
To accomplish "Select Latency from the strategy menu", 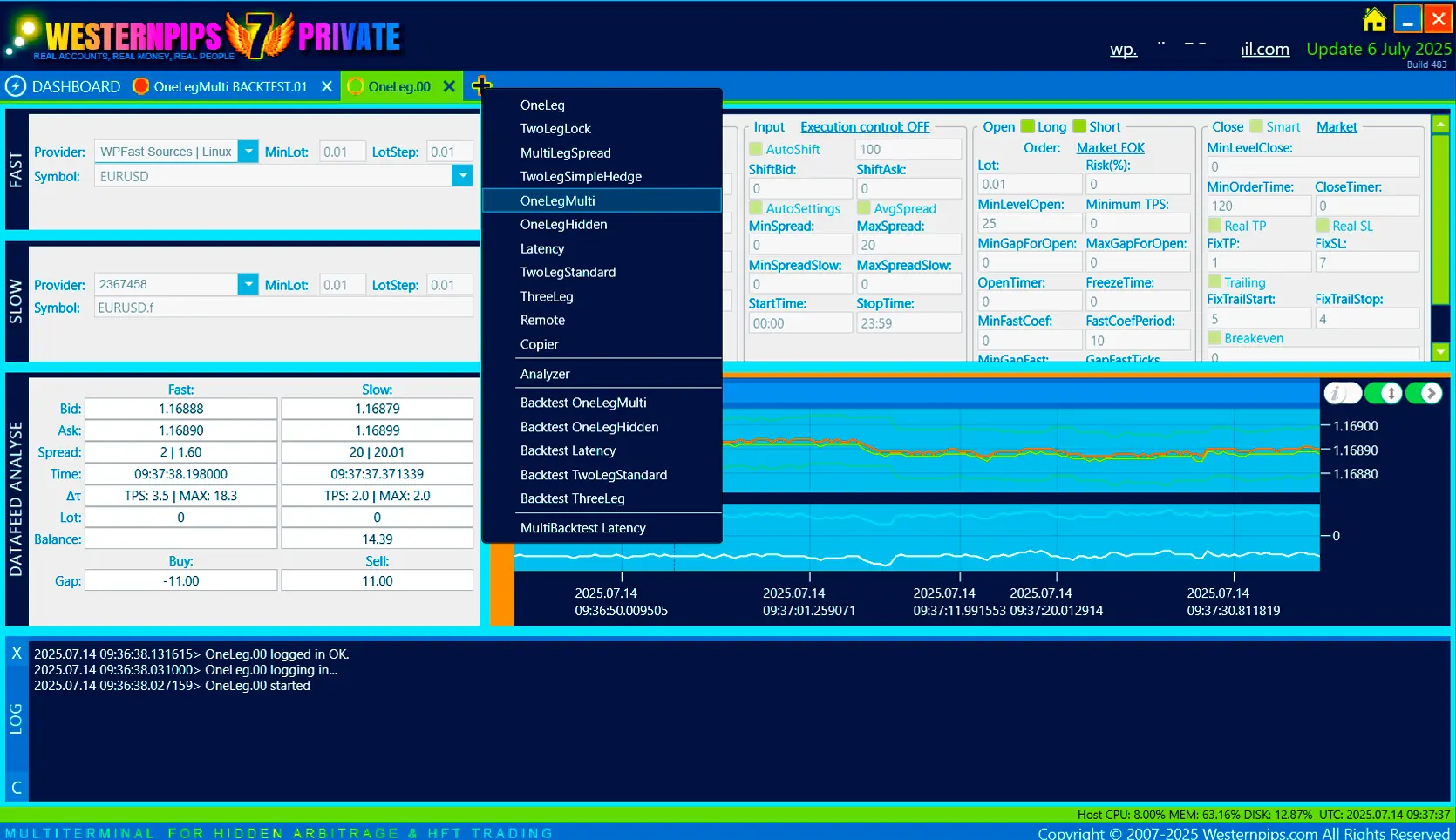I will (x=602, y=248).
